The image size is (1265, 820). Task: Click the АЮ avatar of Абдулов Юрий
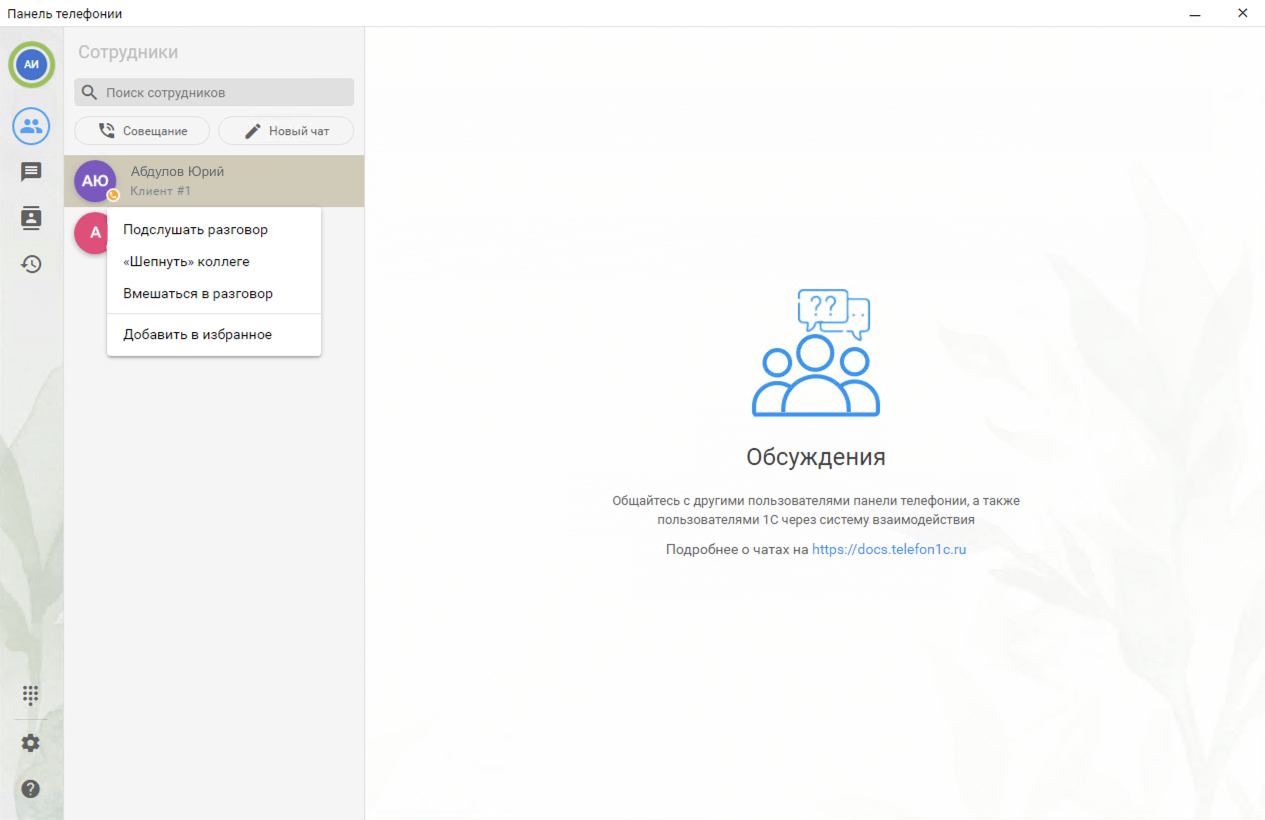pyautogui.click(x=95, y=181)
